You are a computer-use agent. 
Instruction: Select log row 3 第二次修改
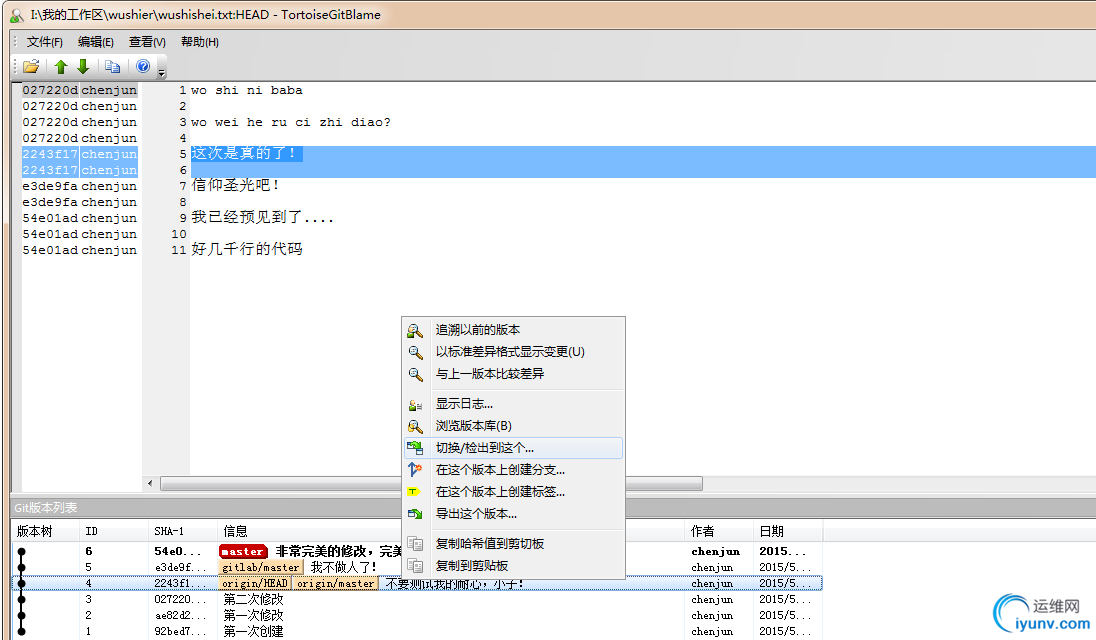(417, 599)
